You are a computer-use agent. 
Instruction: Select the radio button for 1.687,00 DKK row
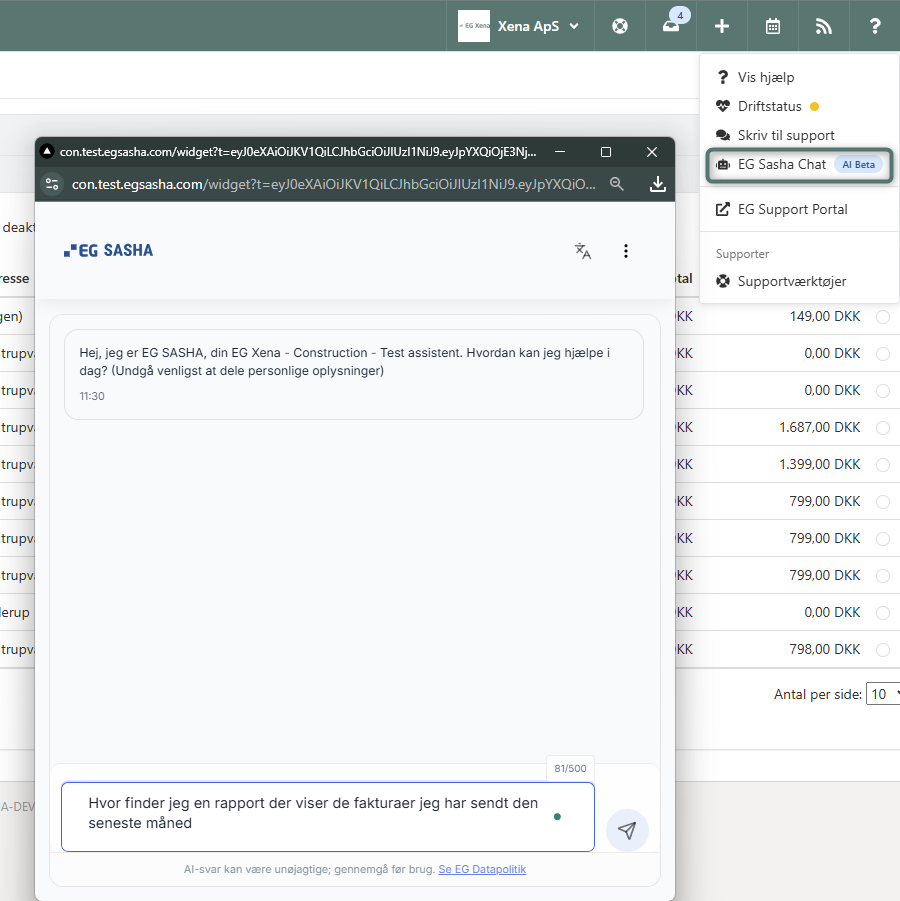point(883,428)
